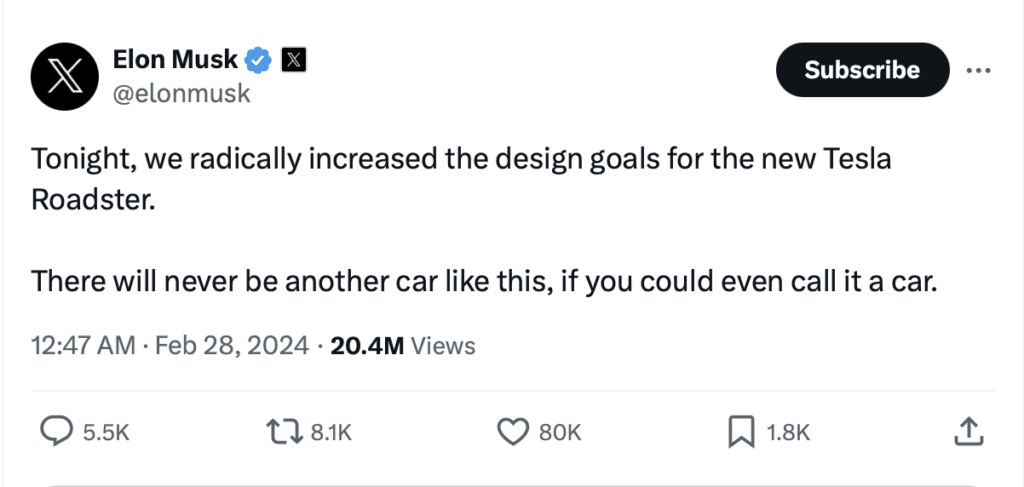Open the Elon Musk display name link
This screenshot has height=487, width=1024.
pyautogui.click(x=176, y=60)
